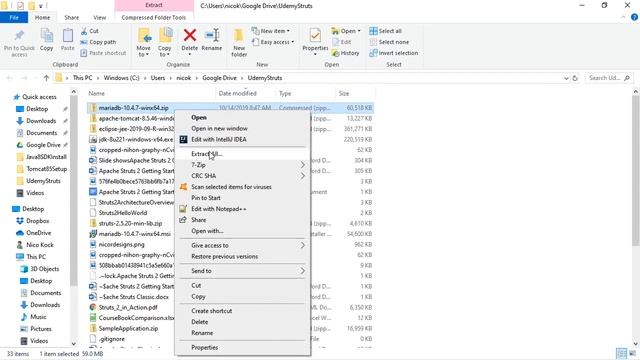
Task: Select Google Drive in the navigation pane
Action: coord(43,145)
